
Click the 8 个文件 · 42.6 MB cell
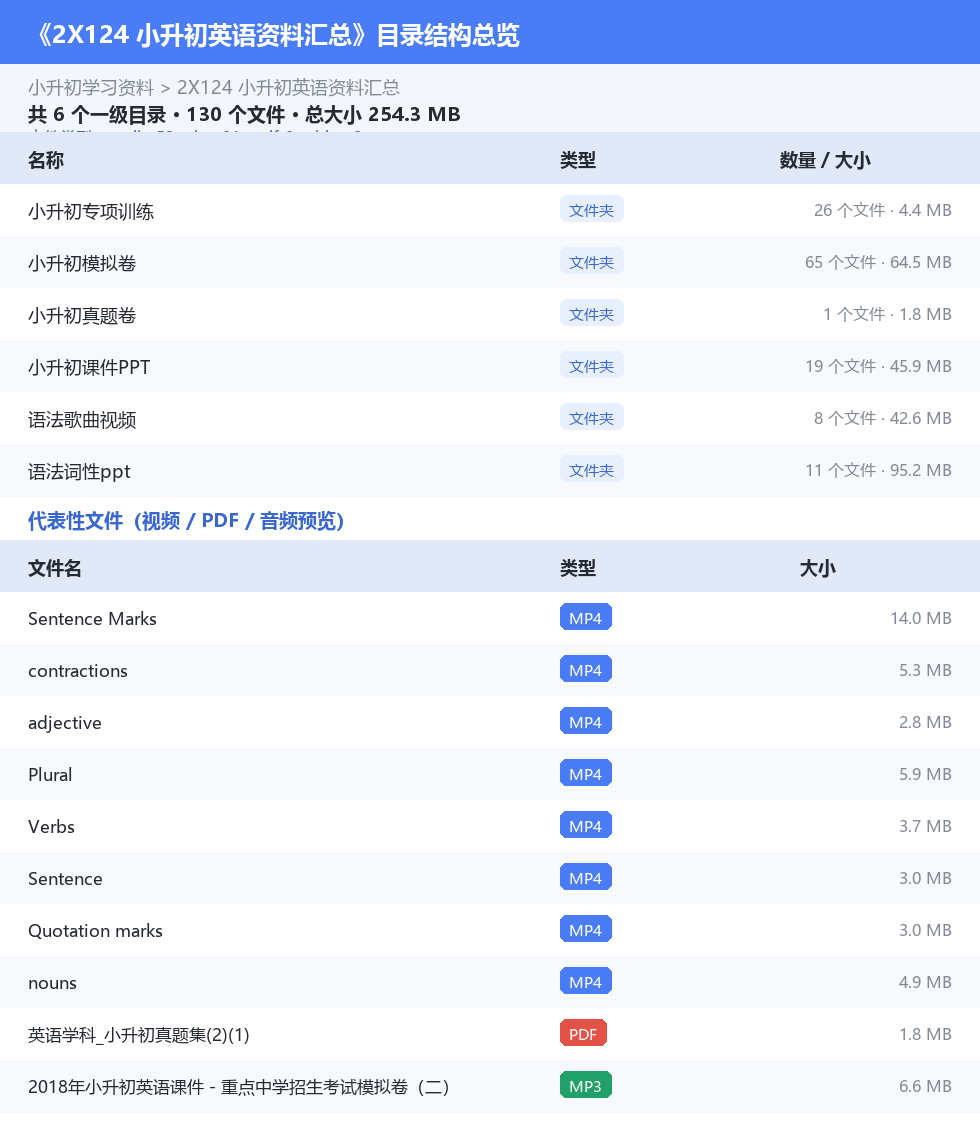883,418
